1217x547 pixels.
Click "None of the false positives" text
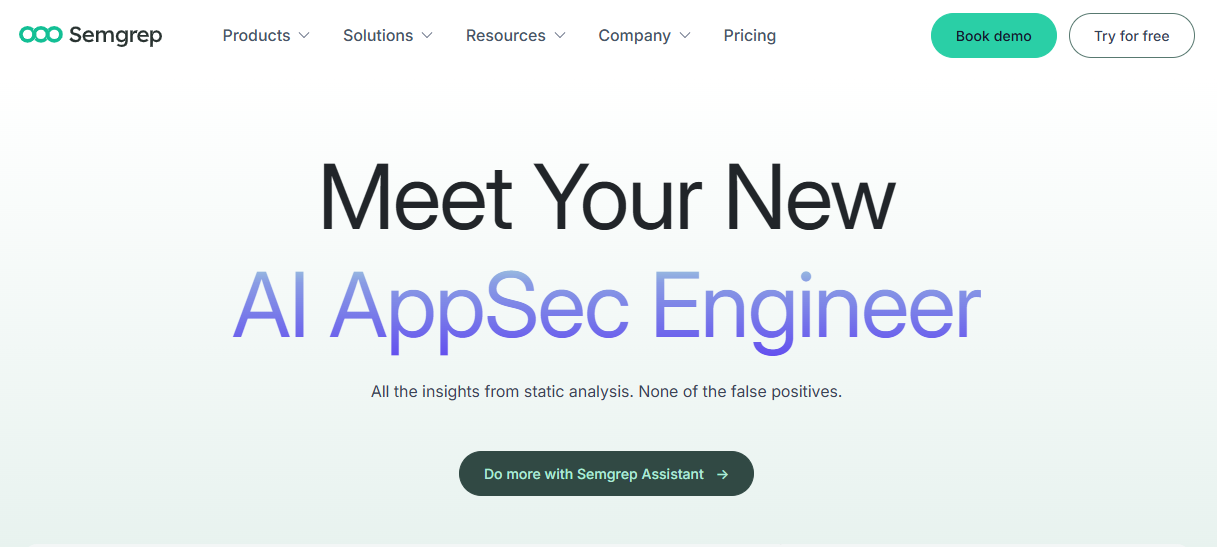740,392
